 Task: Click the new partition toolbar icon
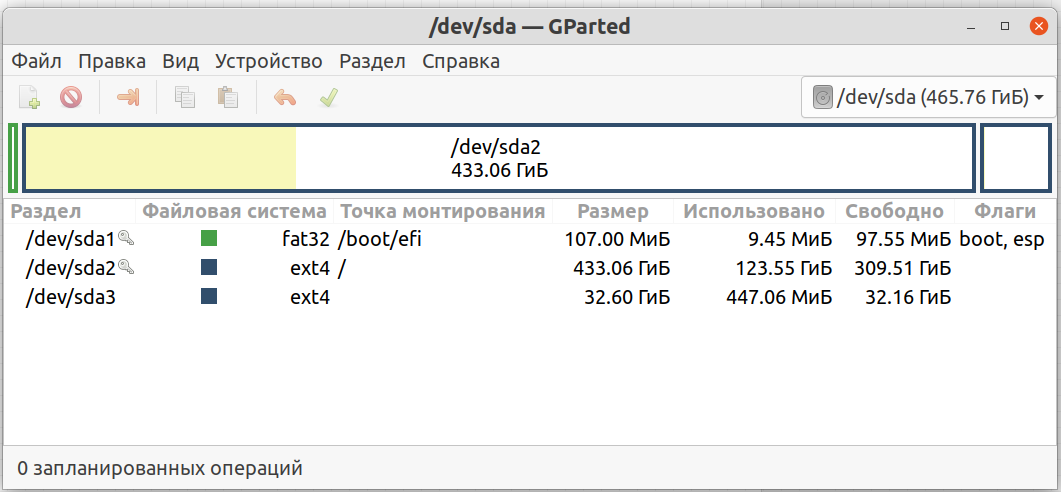click(30, 97)
